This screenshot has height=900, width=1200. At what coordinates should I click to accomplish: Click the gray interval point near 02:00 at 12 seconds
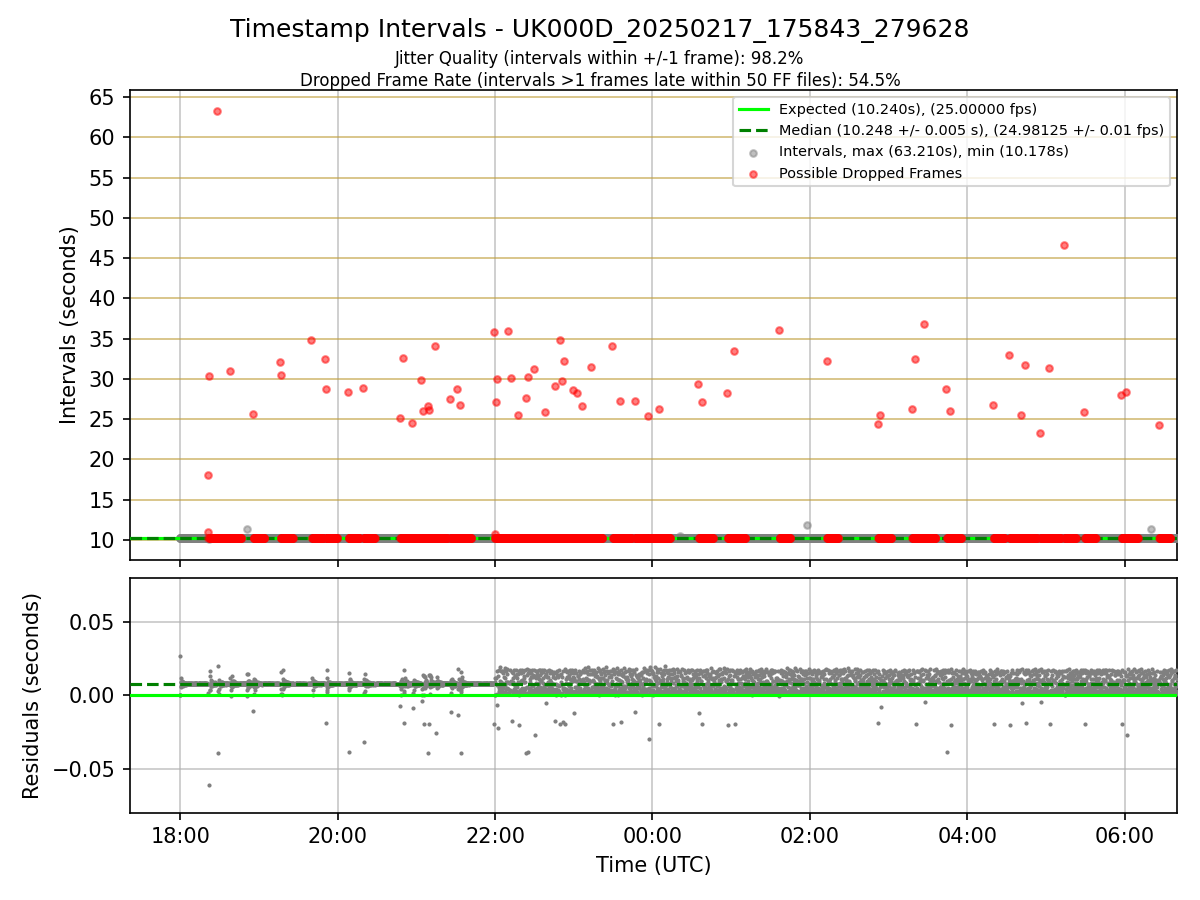pos(807,525)
